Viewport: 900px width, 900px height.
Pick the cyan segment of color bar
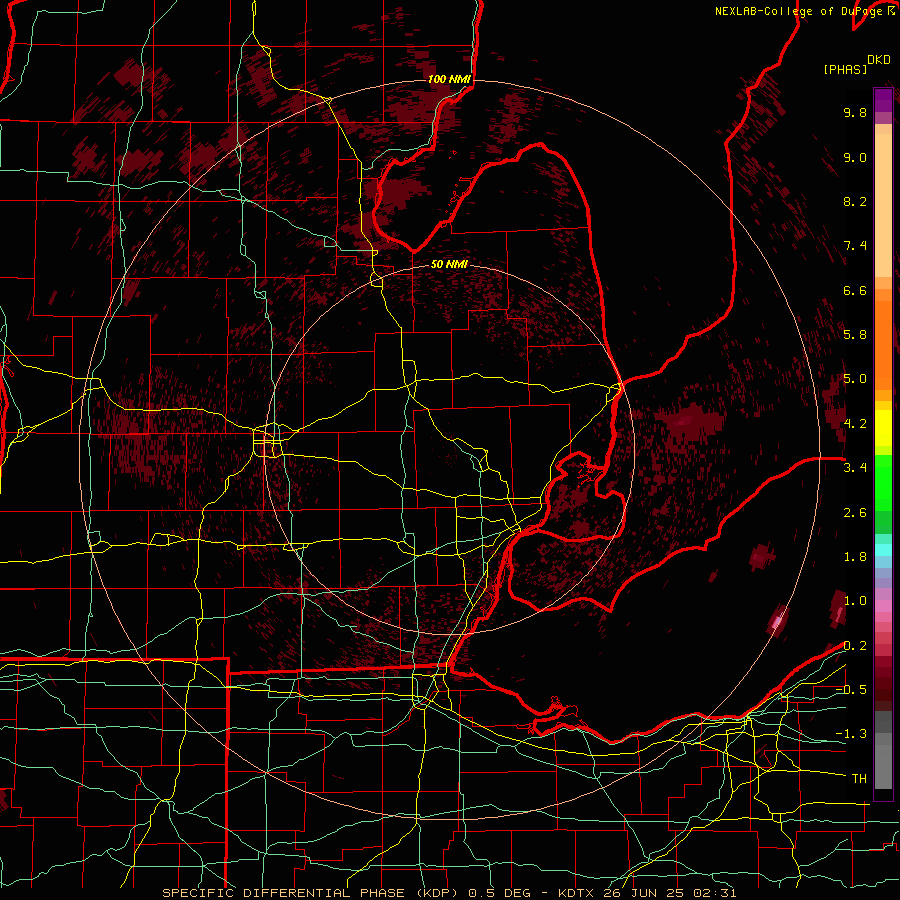883,550
